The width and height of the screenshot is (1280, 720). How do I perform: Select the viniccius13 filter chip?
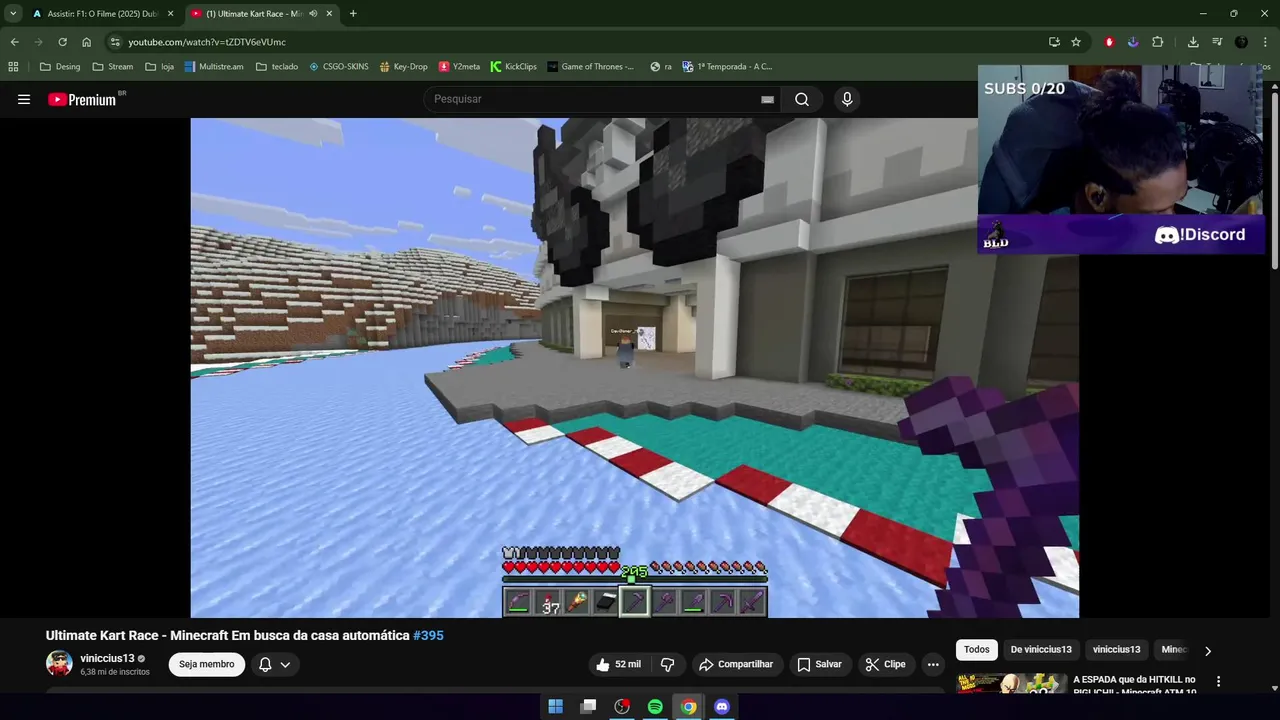[x=1116, y=650]
